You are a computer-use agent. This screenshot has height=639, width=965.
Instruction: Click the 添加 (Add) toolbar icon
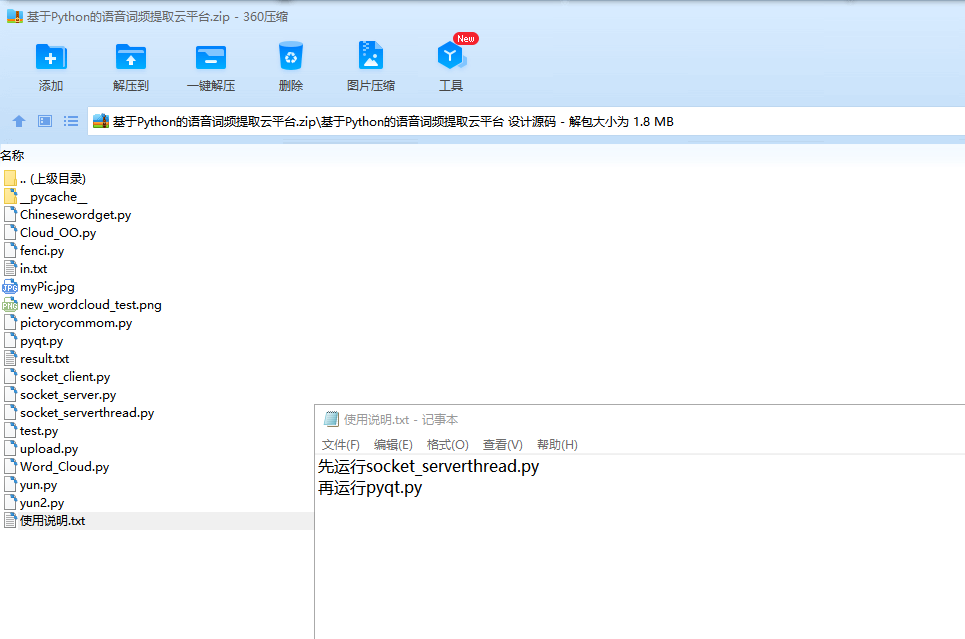point(51,58)
